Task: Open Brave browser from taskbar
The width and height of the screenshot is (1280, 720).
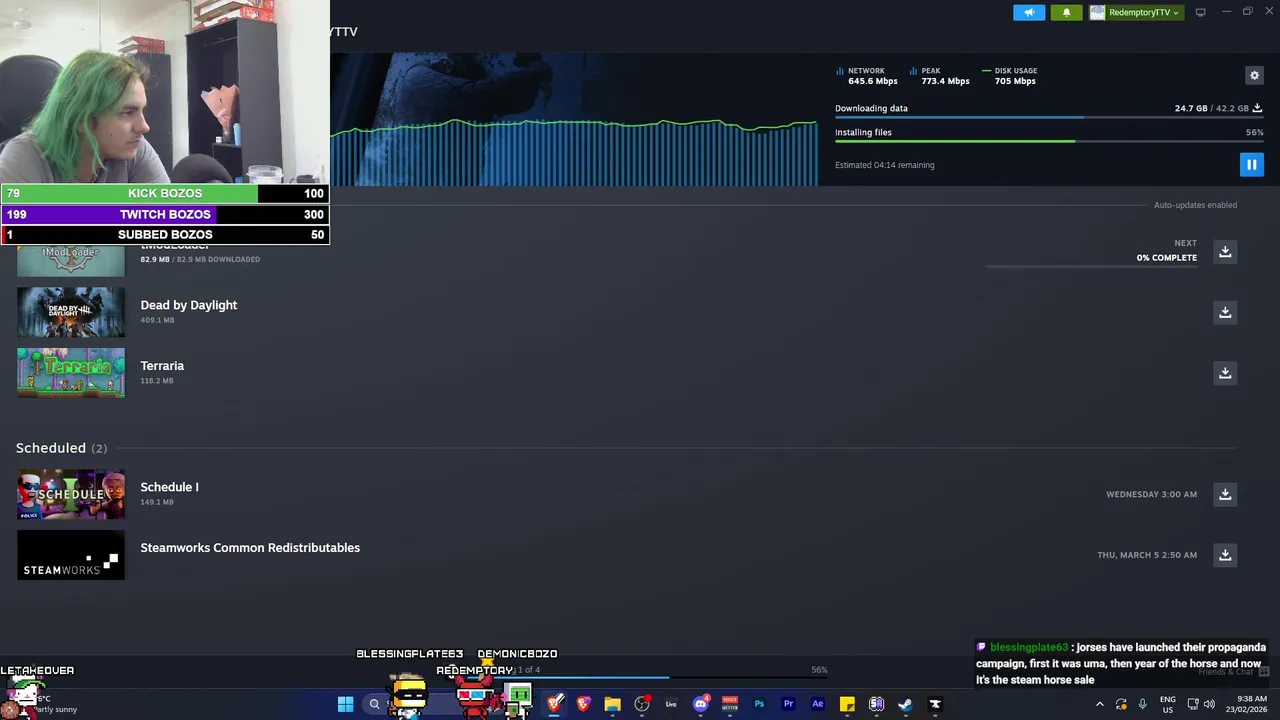Action: click(583, 704)
